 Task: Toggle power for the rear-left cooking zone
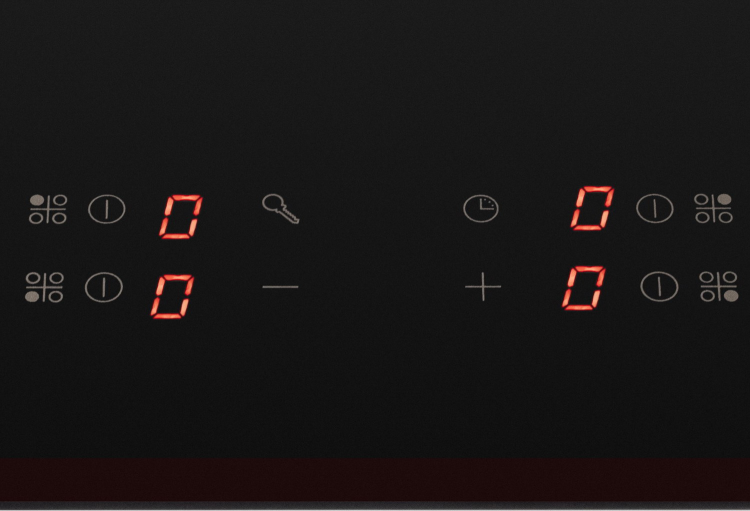[107, 209]
